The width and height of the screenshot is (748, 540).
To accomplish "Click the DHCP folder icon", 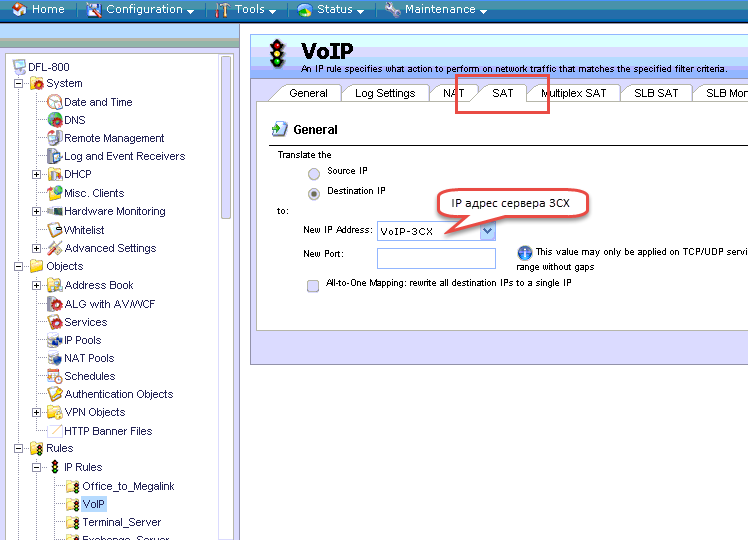I will (x=55, y=174).
